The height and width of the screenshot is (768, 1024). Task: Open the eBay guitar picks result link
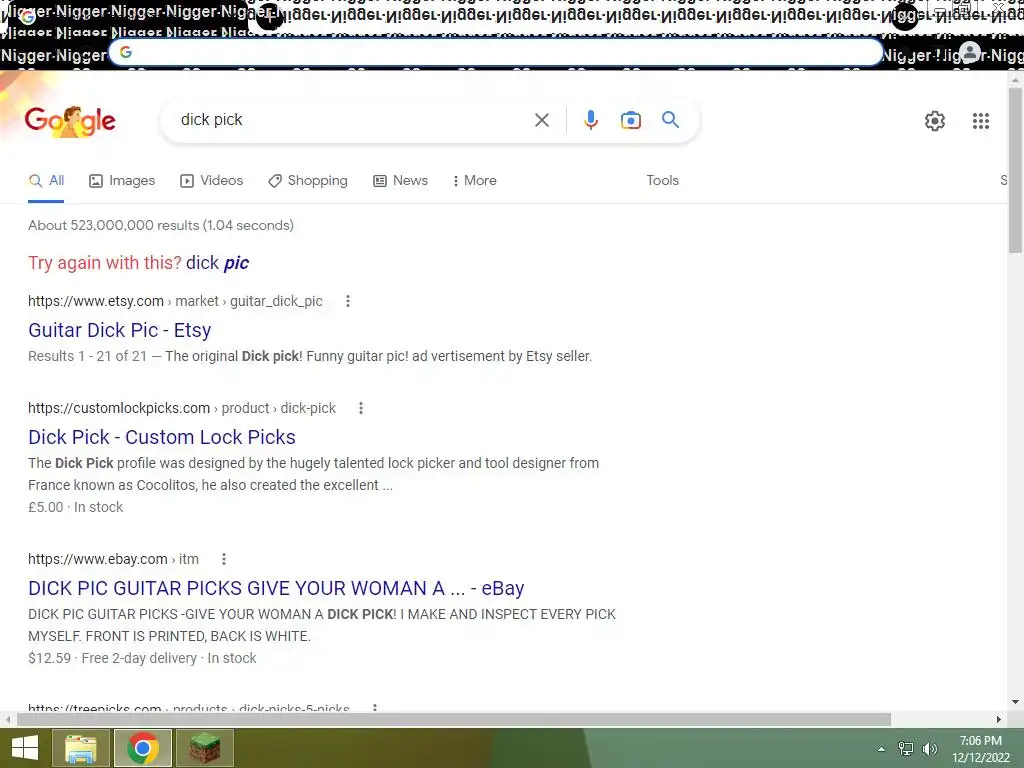pos(276,588)
